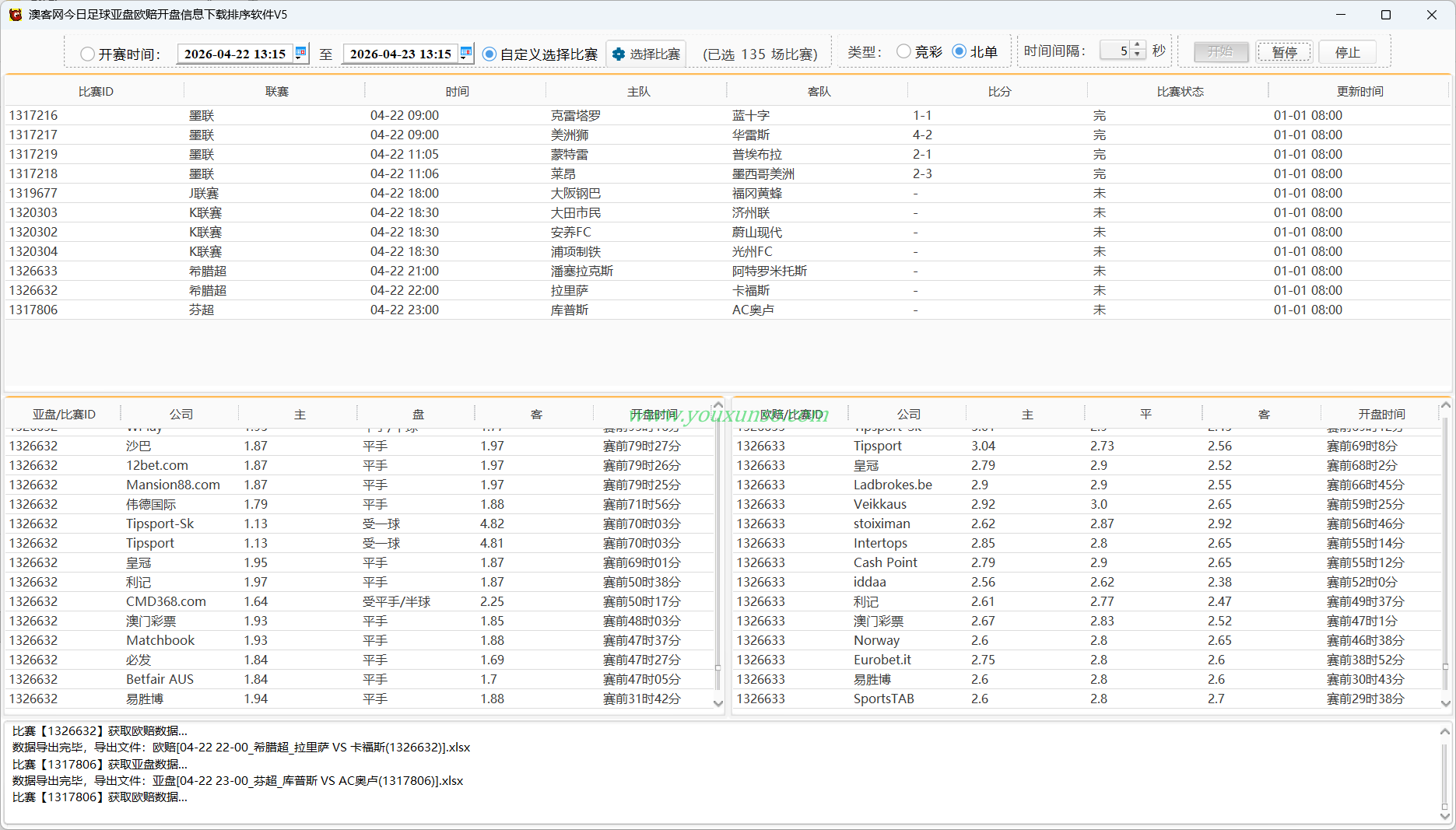Click the 暂停 button
The image size is (1456, 830).
(x=1284, y=52)
